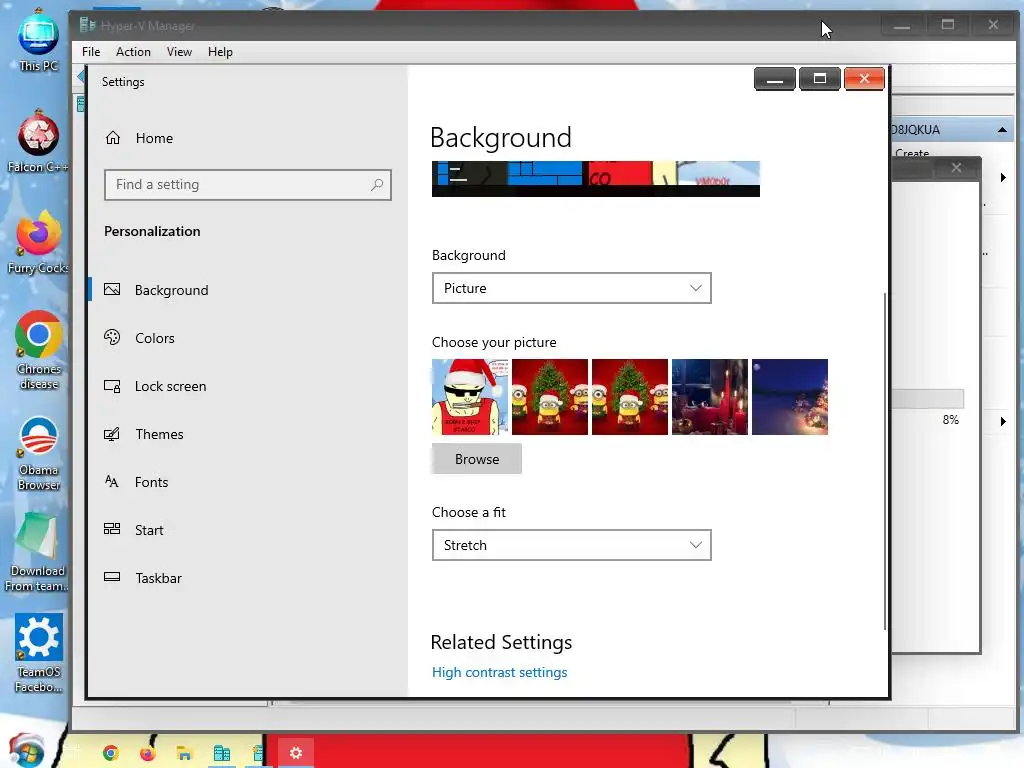This screenshot has height=768, width=1024.
Task: Expand submenu arrow beside Create in Hyper-V
Action: pos(1003,178)
